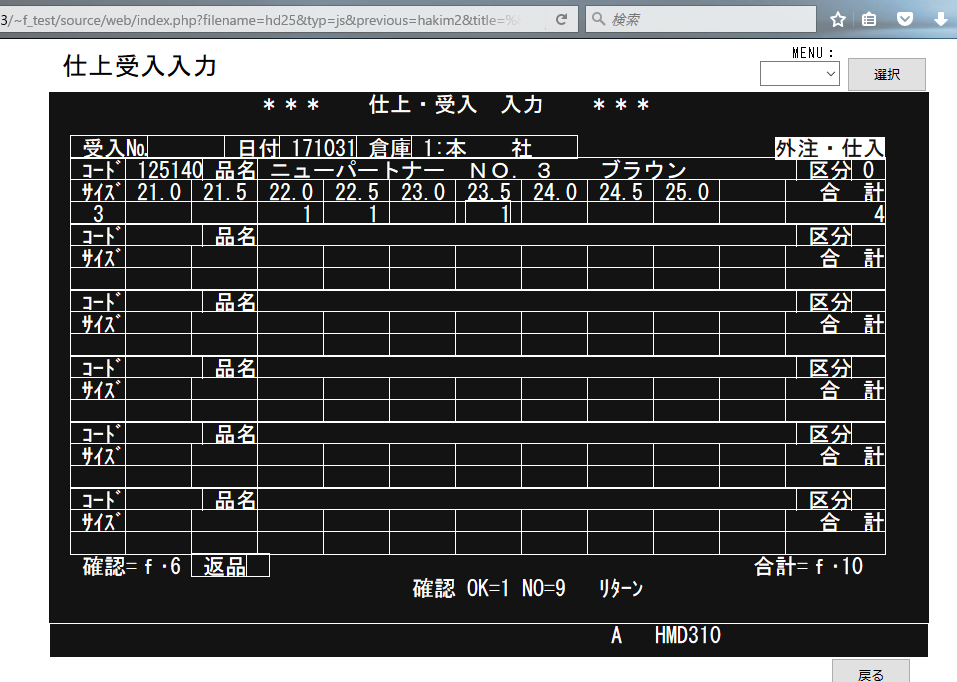Click the 外注・仕入 highlighted label
This screenshot has width=957, height=682.
829,148
